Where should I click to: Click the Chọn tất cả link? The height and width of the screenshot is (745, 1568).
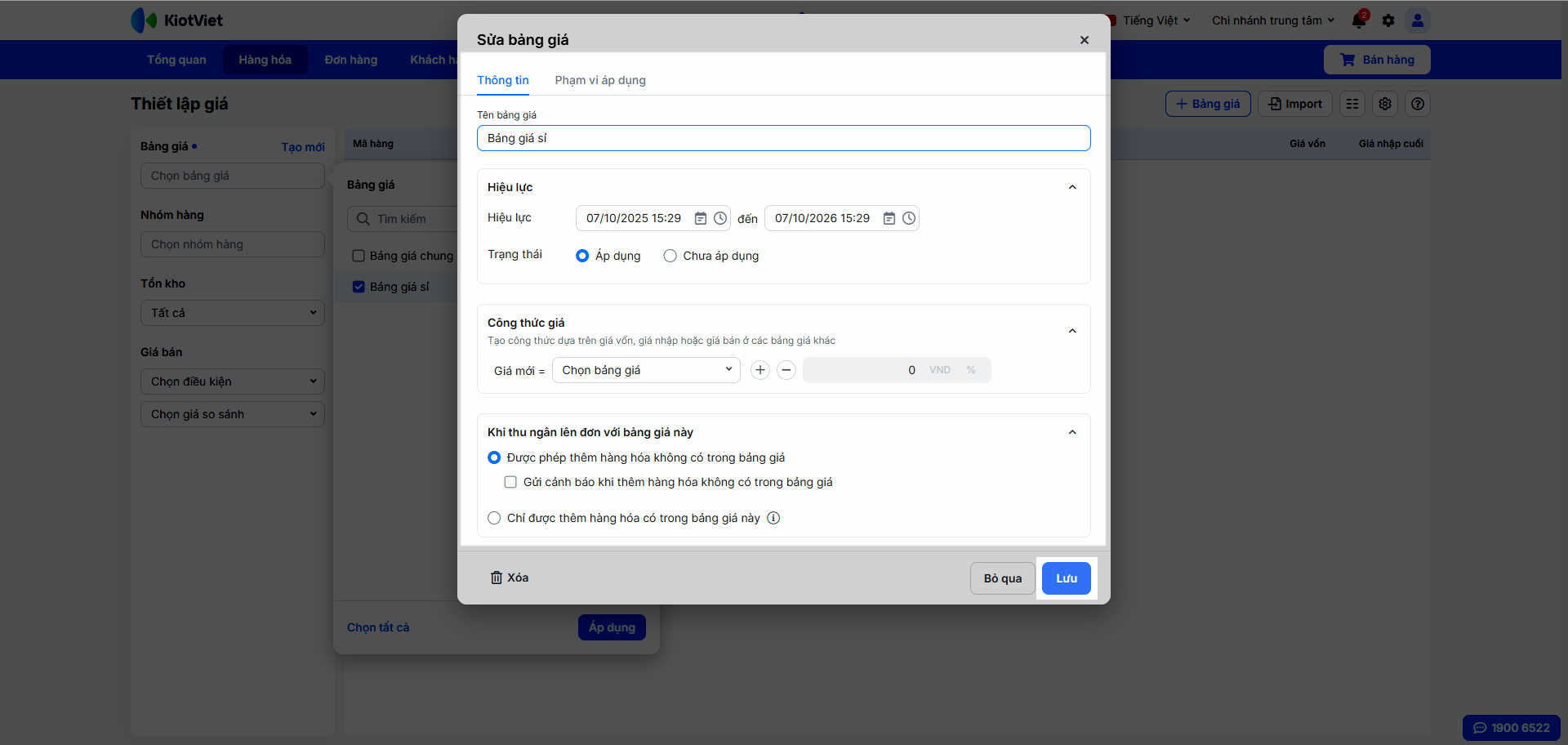[378, 627]
